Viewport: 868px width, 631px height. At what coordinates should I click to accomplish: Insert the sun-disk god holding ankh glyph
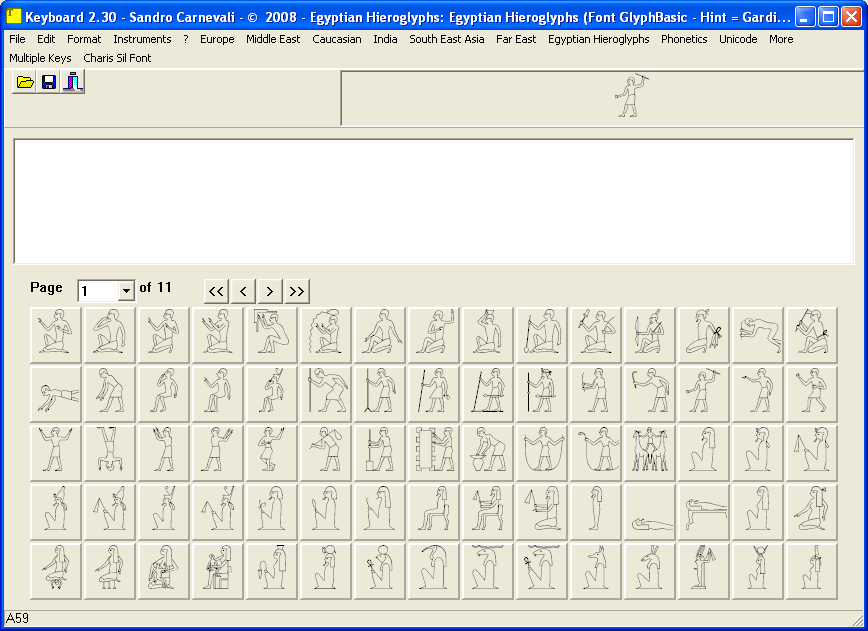point(380,571)
